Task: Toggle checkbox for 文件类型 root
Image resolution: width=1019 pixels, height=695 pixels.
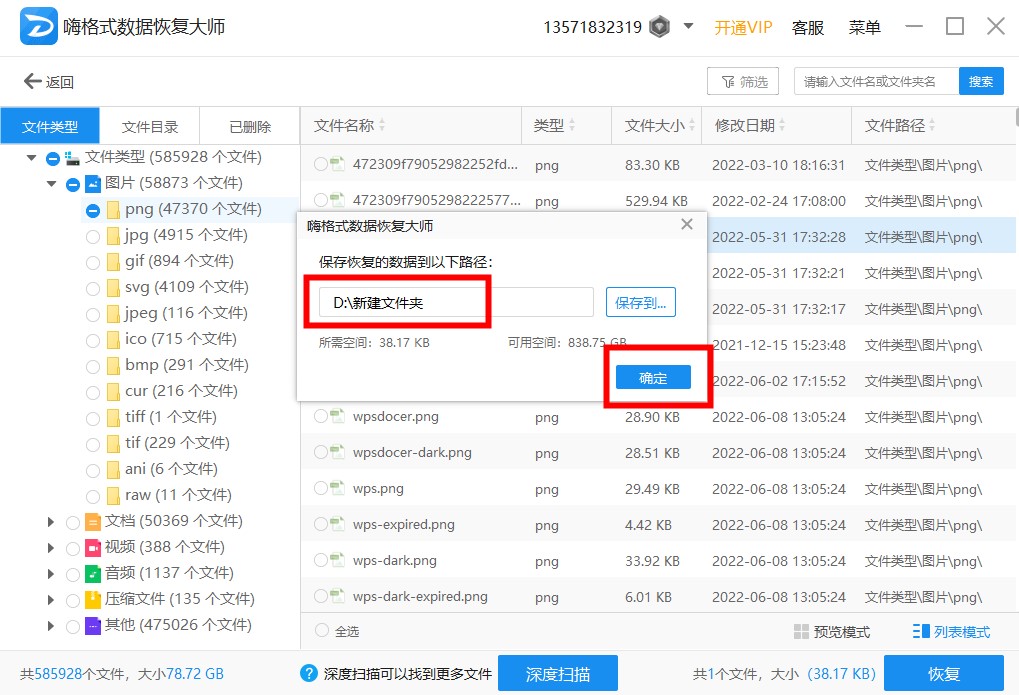Action: [x=53, y=158]
